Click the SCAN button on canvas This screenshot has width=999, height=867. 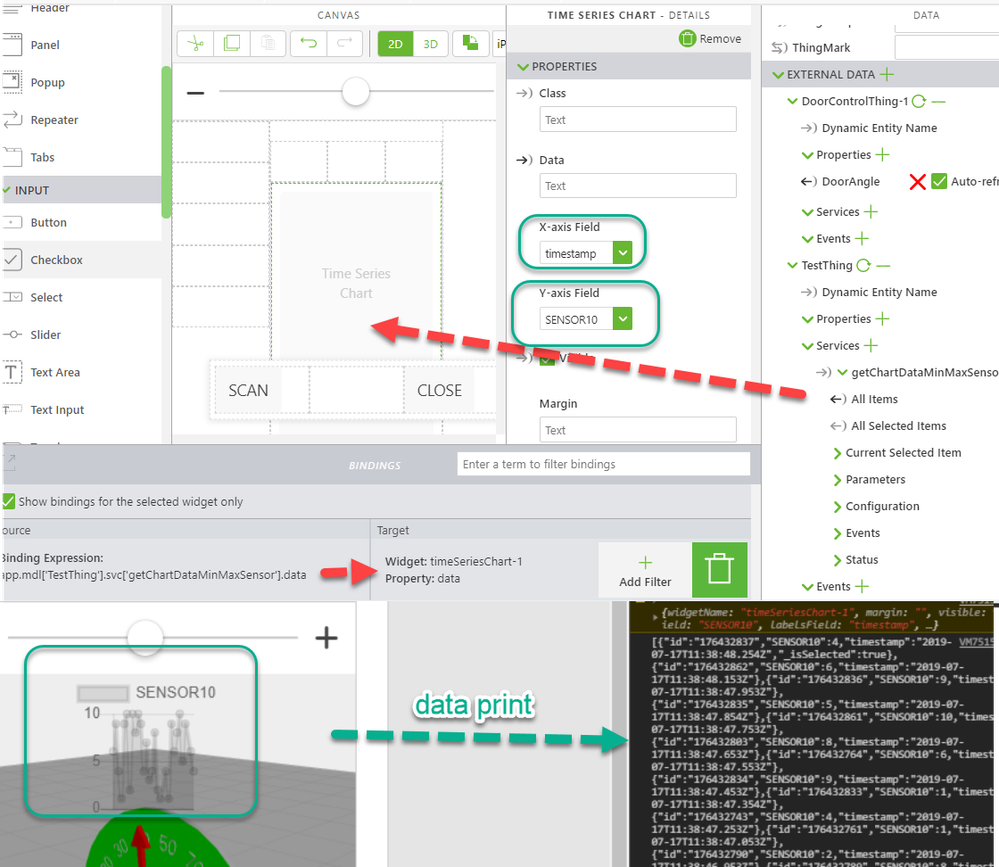tap(248, 391)
